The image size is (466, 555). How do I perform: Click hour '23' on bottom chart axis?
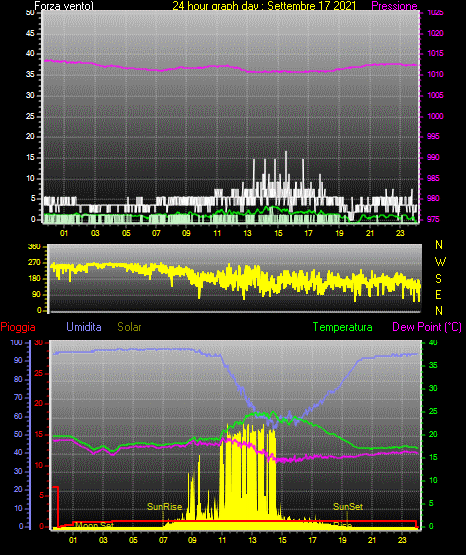(402, 540)
